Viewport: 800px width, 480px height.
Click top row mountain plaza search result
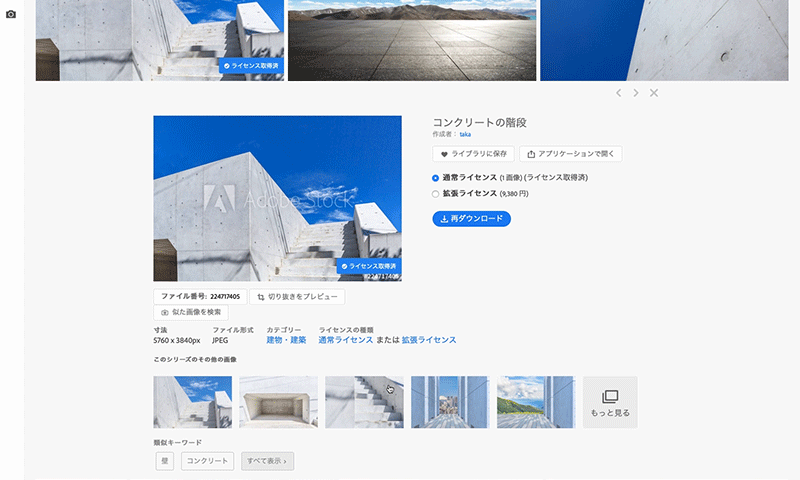(x=412, y=40)
